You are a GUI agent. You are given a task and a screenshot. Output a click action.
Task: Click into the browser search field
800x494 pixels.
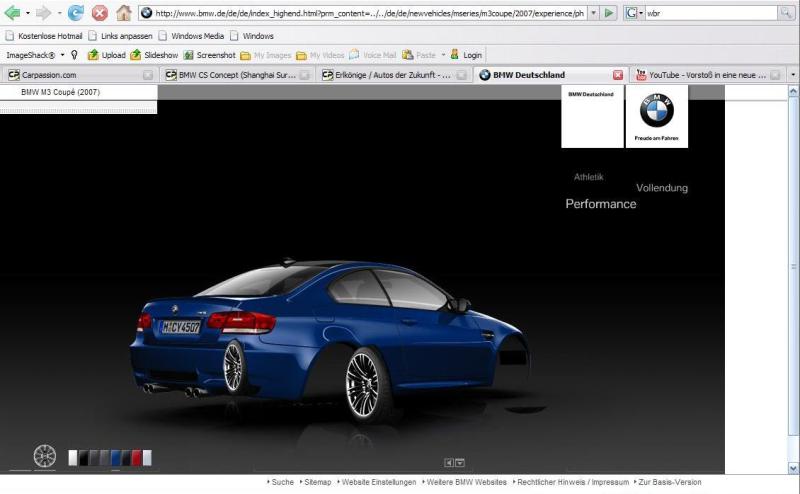710,13
